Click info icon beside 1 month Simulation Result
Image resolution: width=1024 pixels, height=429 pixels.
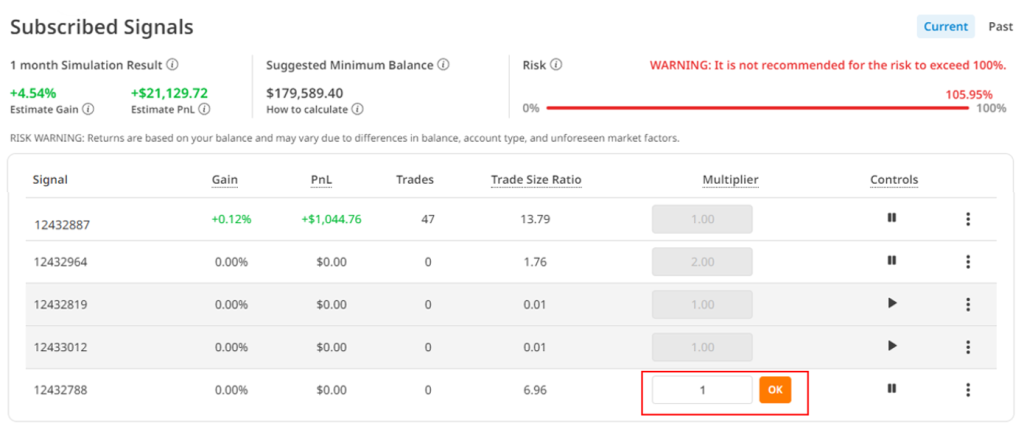(172, 65)
